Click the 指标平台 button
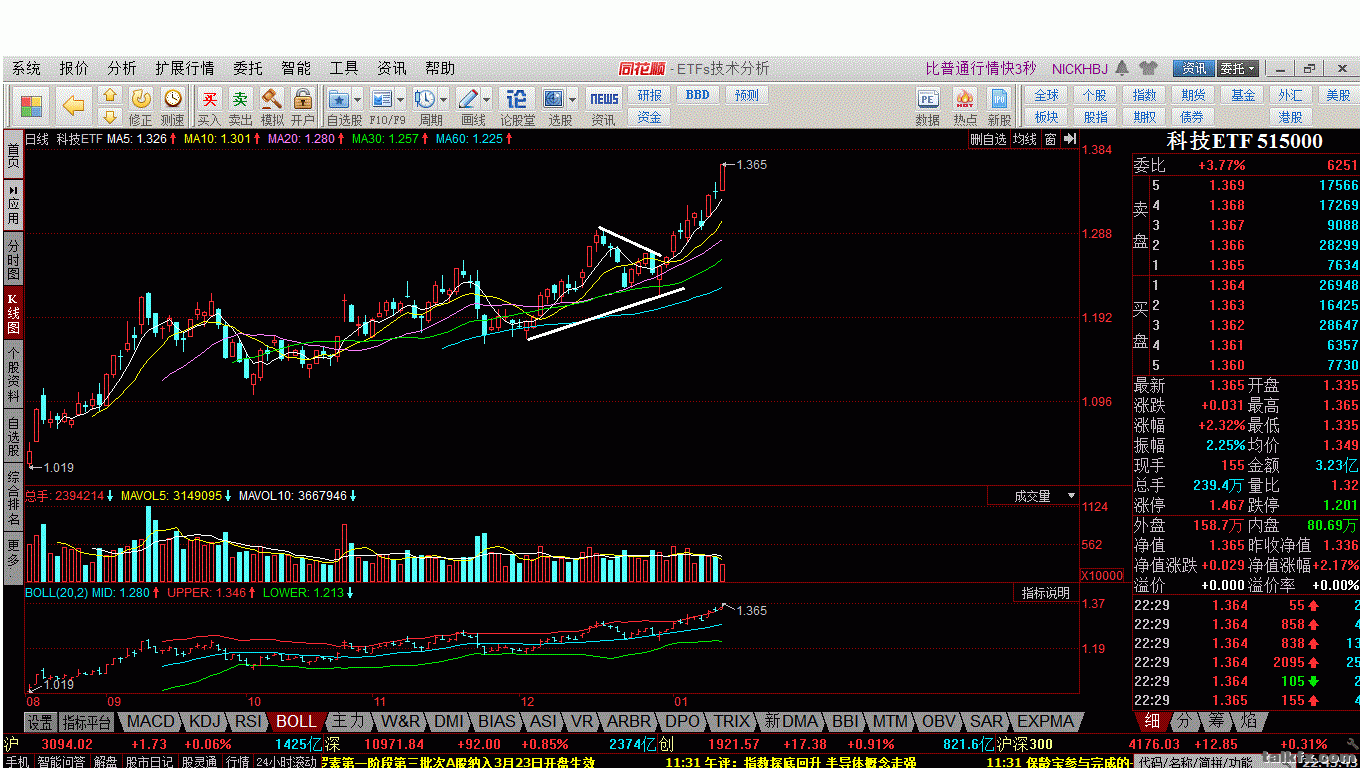The width and height of the screenshot is (1360, 768). pos(87,722)
